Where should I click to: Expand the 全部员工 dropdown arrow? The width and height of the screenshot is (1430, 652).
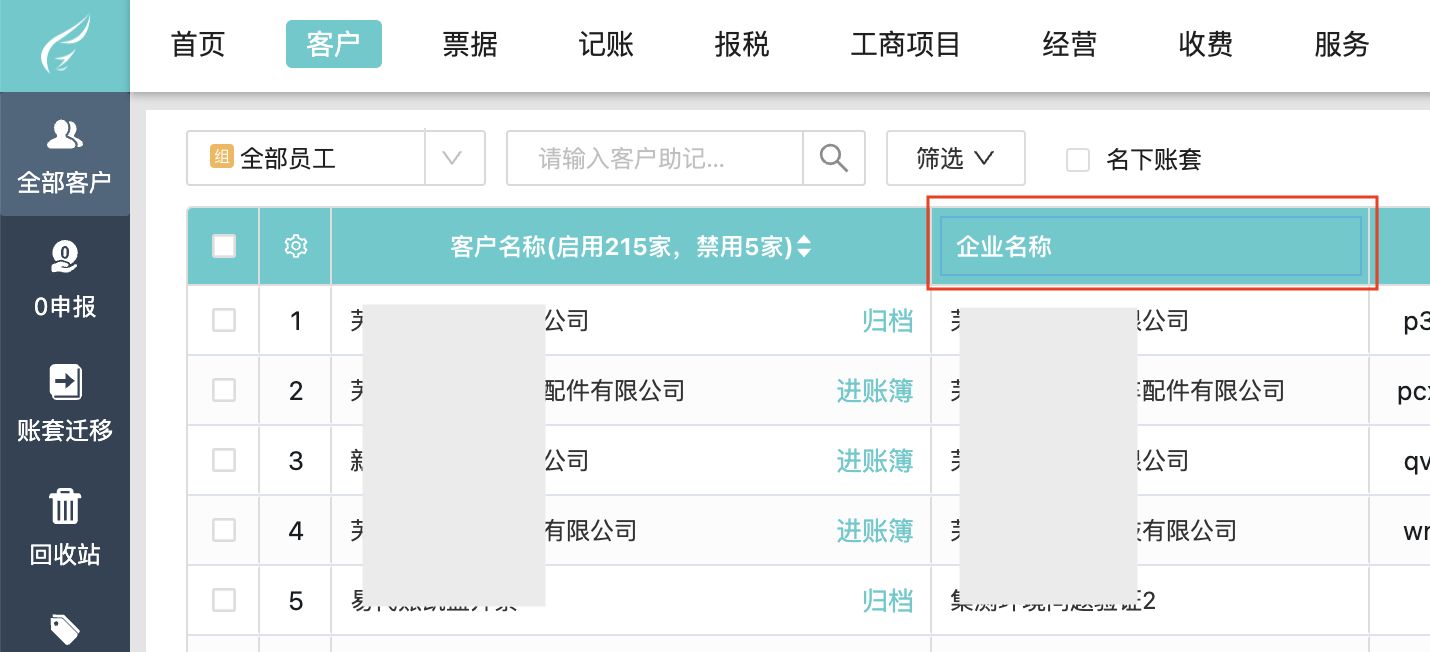[454, 158]
